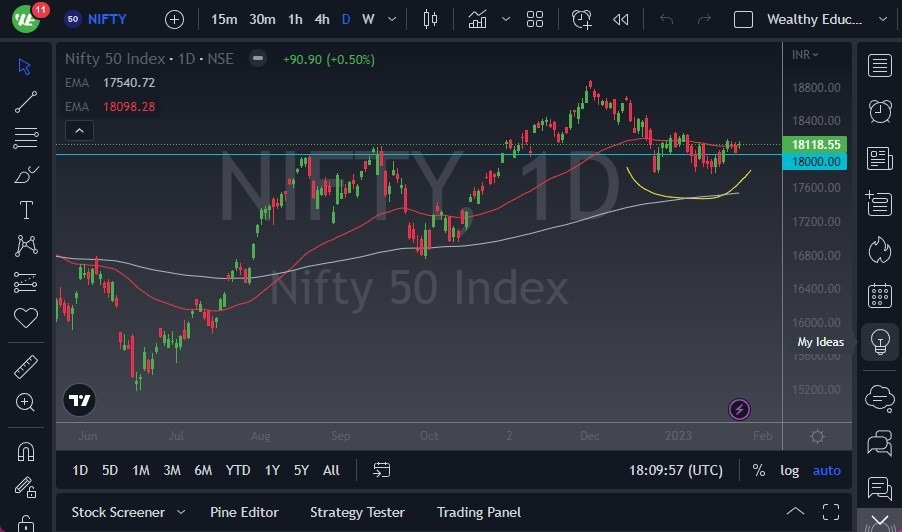The width and height of the screenshot is (902, 532).
Task: Open the Strategy Tester tab
Action: click(357, 512)
